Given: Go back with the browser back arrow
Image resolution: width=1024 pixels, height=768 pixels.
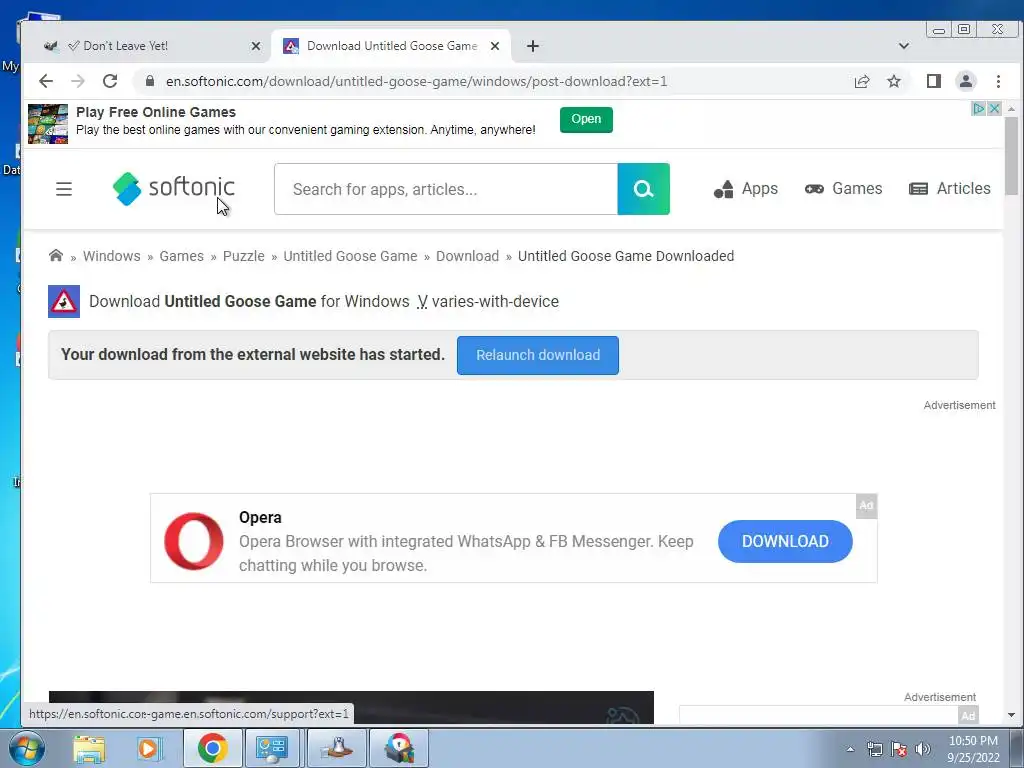Looking at the screenshot, I should coord(46,81).
